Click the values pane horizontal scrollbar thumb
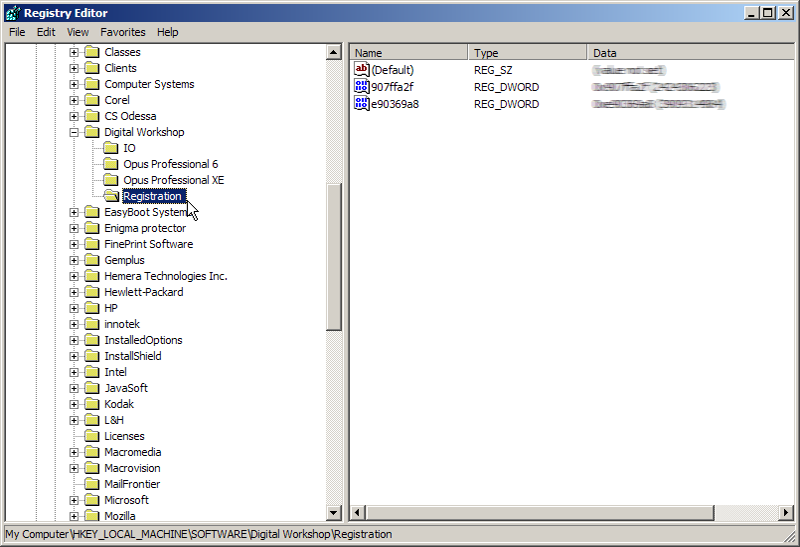800x547 pixels. click(x=540, y=512)
